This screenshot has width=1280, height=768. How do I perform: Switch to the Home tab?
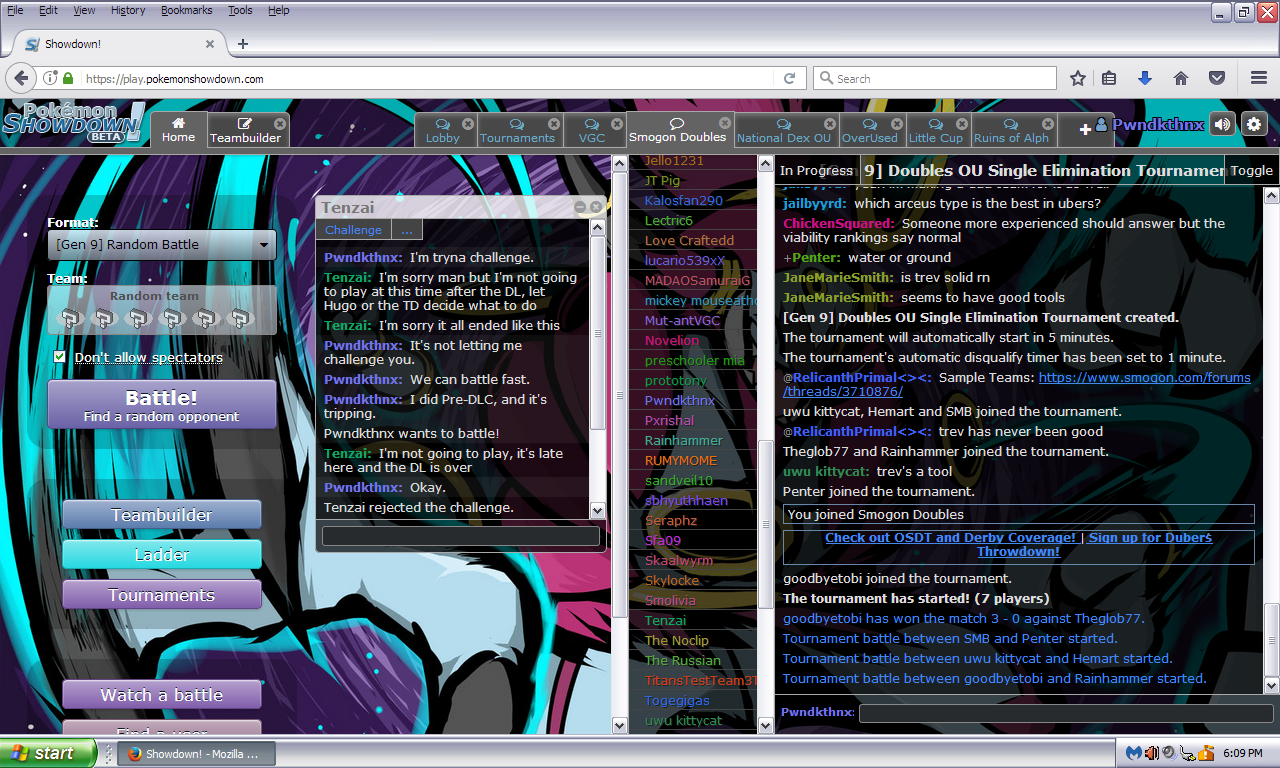pos(179,129)
